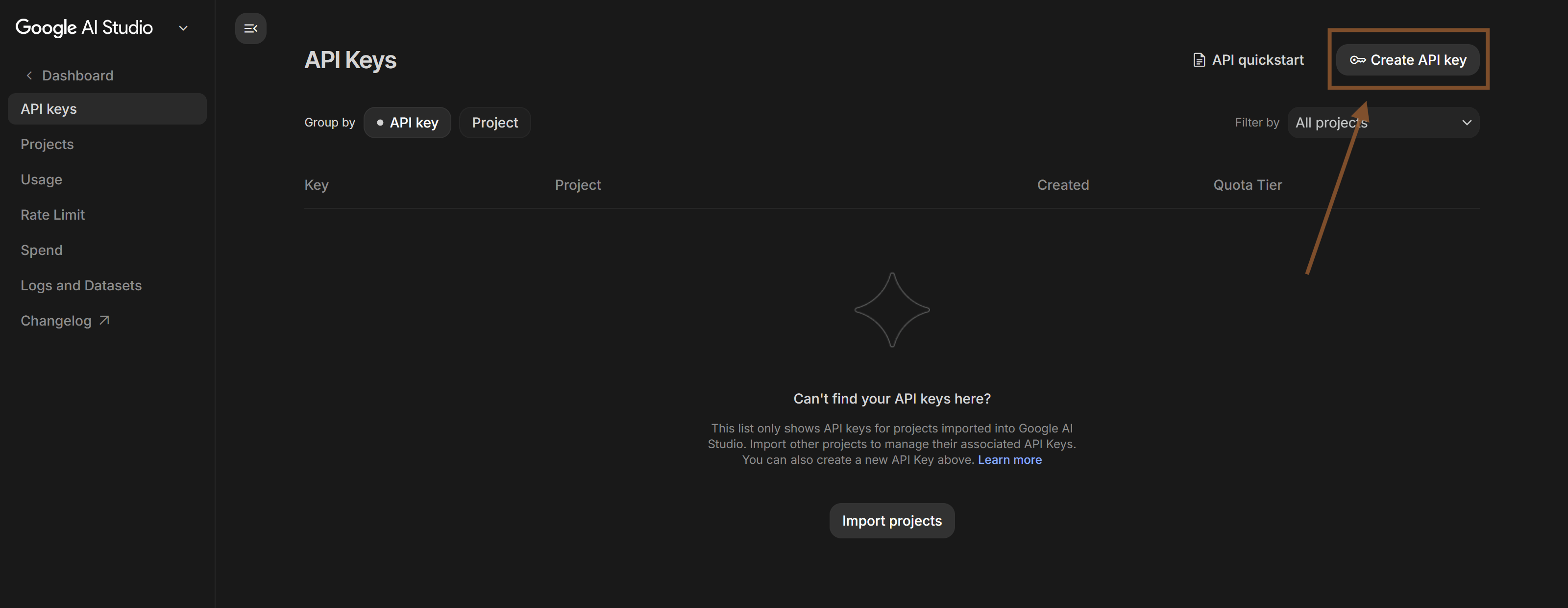This screenshot has width=1568, height=608.
Task: Click the Import projects button
Action: [891, 520]
